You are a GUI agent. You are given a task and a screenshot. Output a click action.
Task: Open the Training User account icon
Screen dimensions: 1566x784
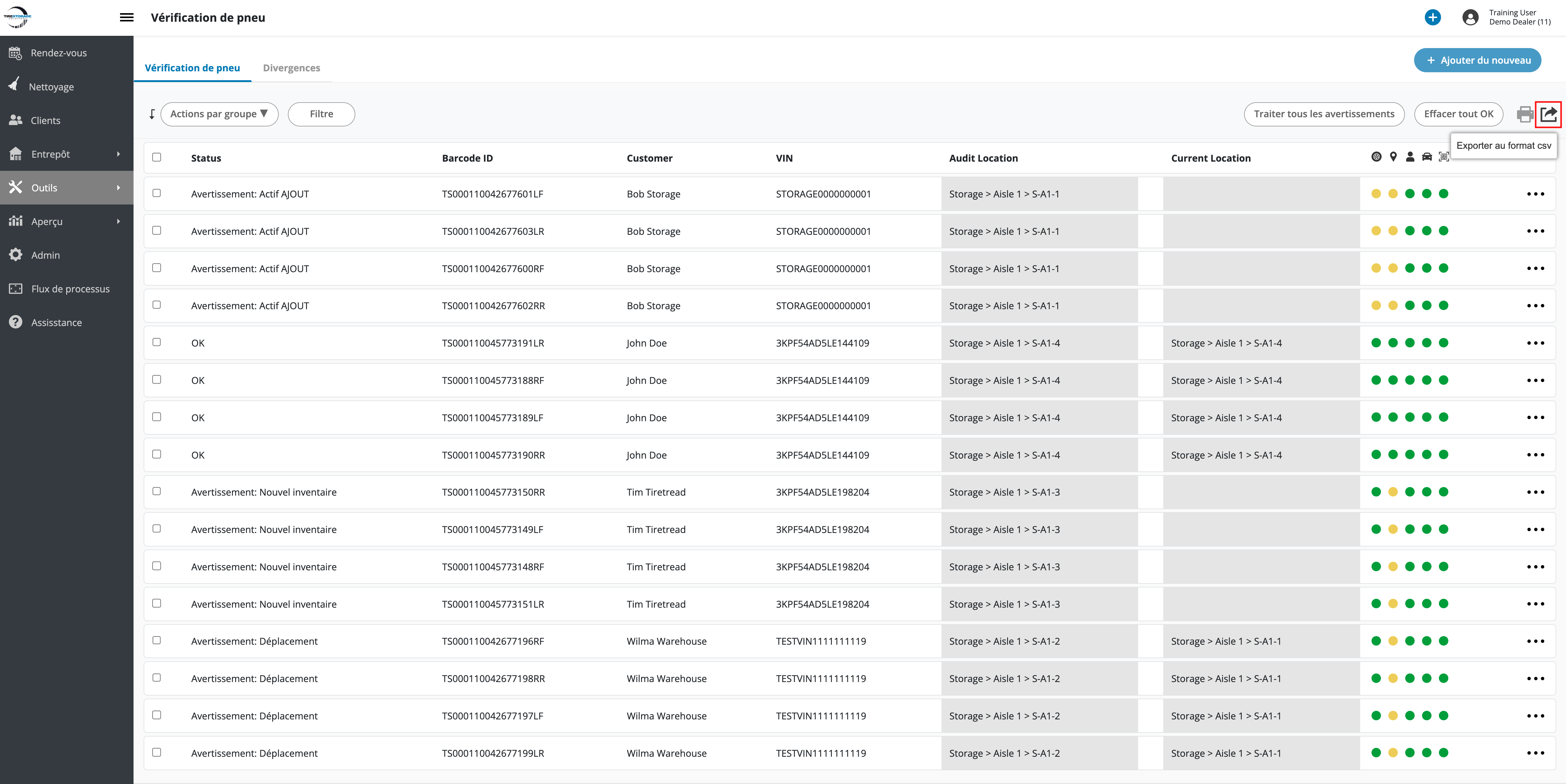1470,18
